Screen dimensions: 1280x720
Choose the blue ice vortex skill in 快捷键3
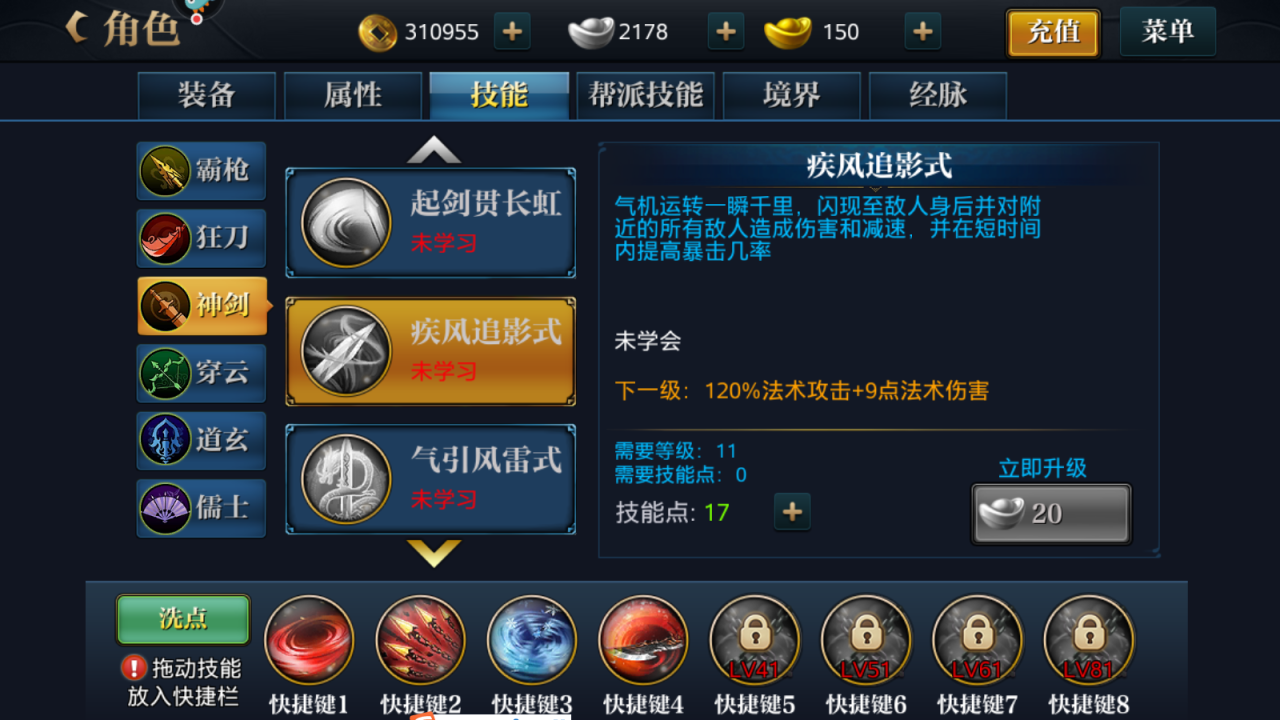click(x=532, y=640)
